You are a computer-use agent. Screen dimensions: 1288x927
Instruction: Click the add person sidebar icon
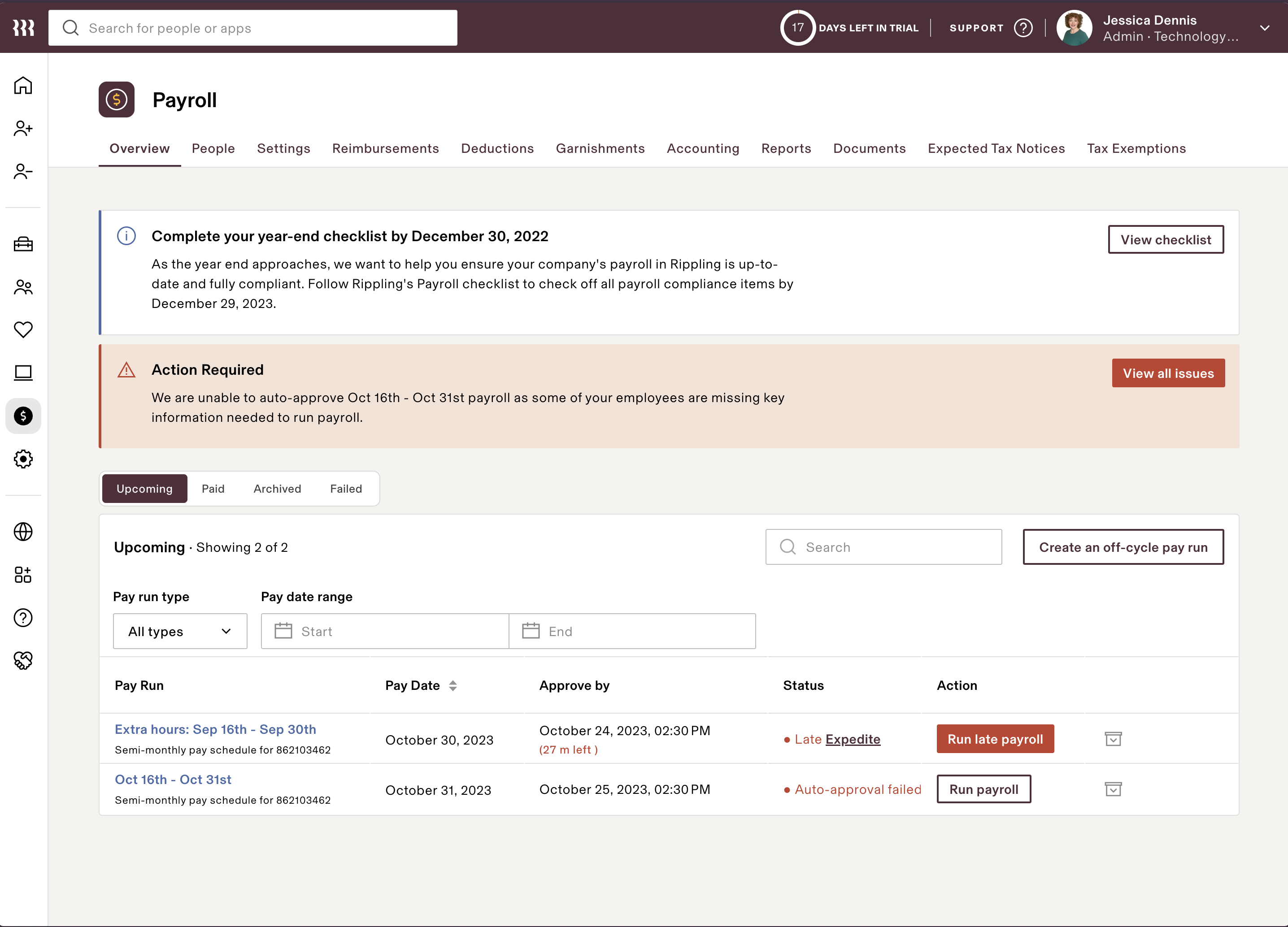(23, 128)
